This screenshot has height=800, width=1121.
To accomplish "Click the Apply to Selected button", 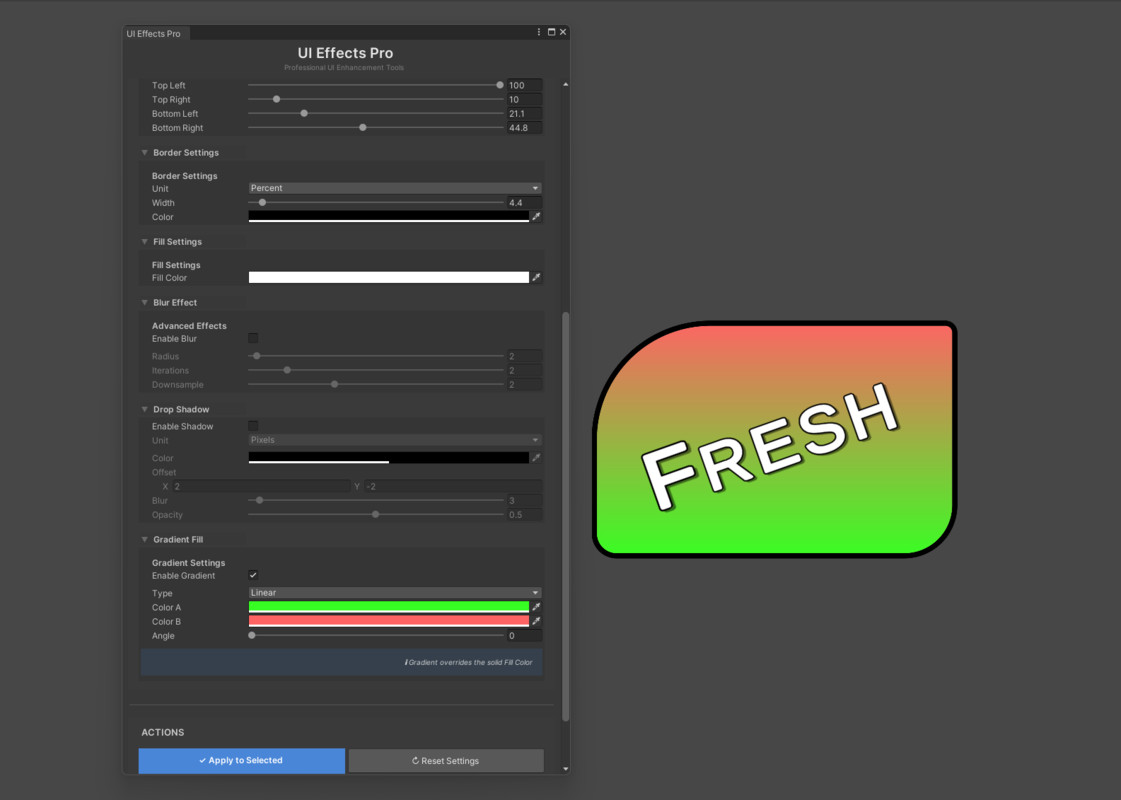I will coord(241,760).
